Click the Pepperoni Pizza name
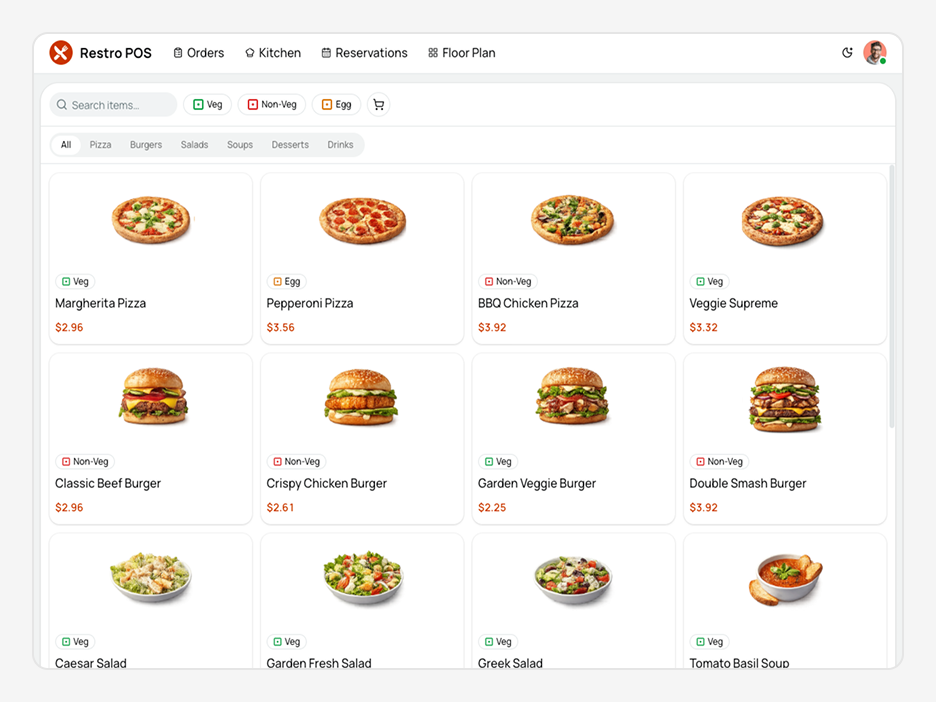The height and width of the screenshot is (702, 936). coord(310,303)
